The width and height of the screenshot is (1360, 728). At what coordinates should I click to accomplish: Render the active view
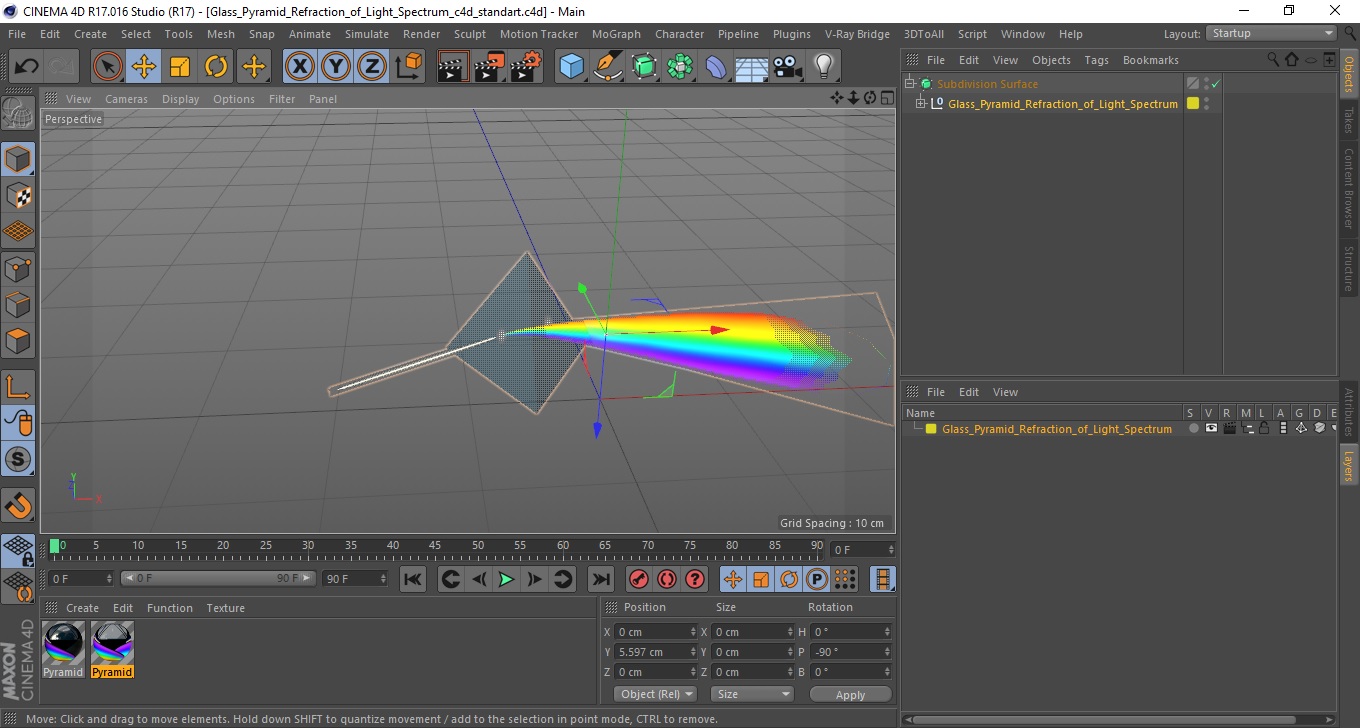453,67
